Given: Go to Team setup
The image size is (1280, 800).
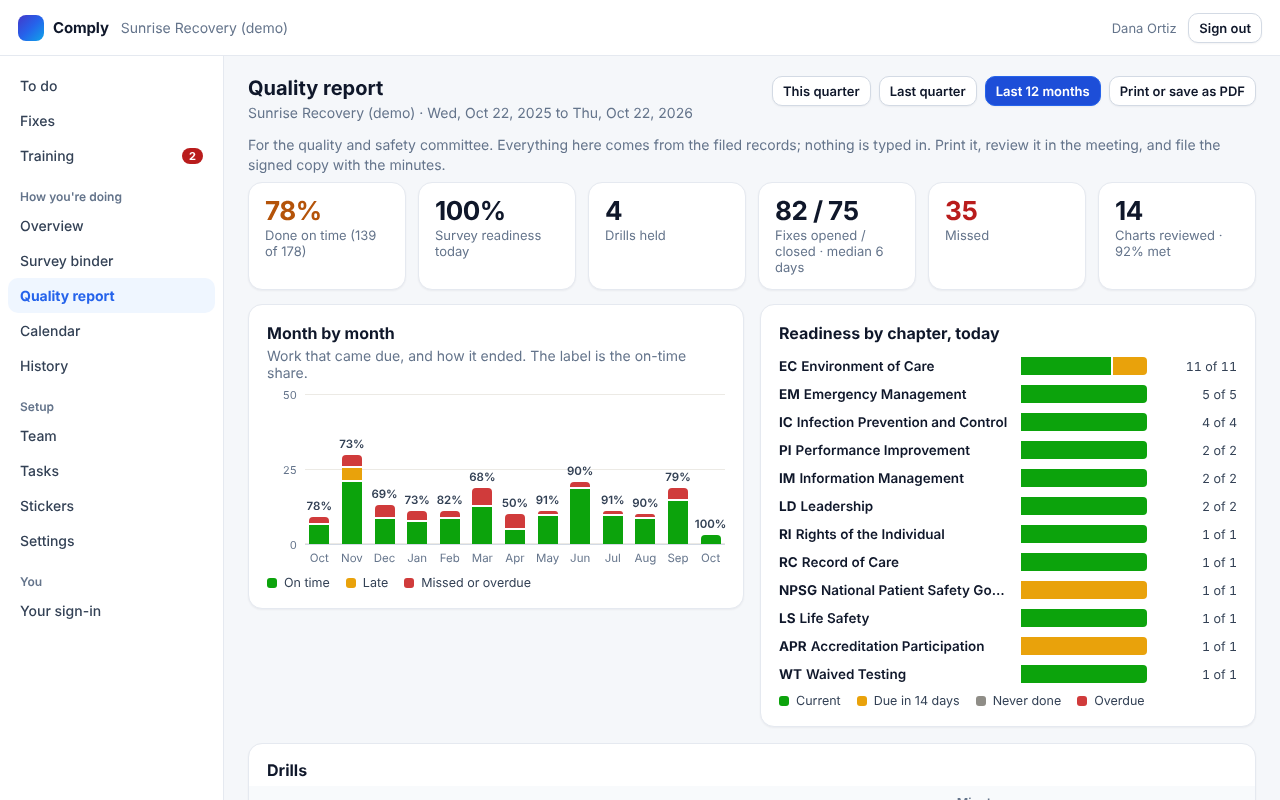Looking at the screenshot, I should click(111, 436).
